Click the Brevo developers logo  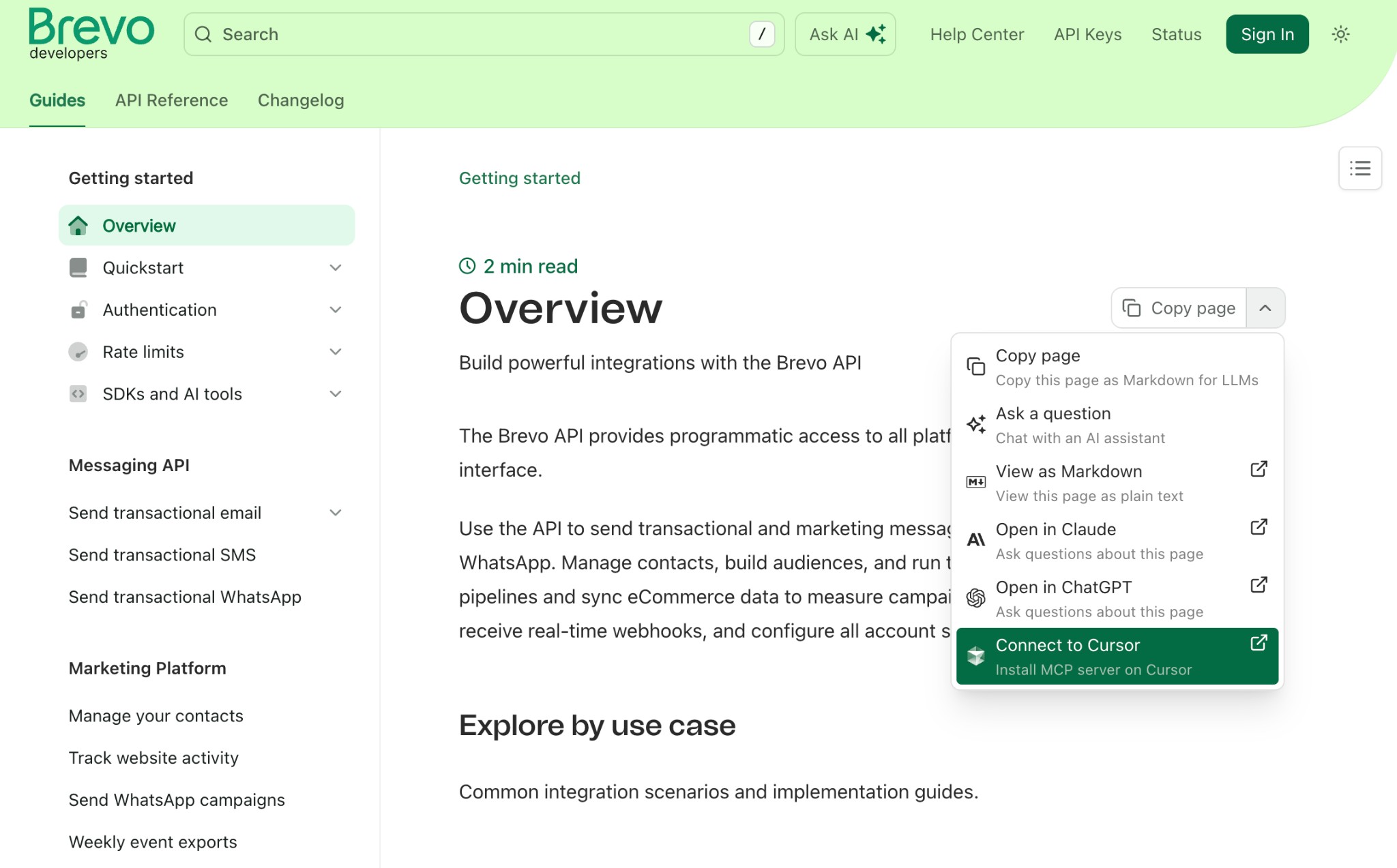coord(91,34)
